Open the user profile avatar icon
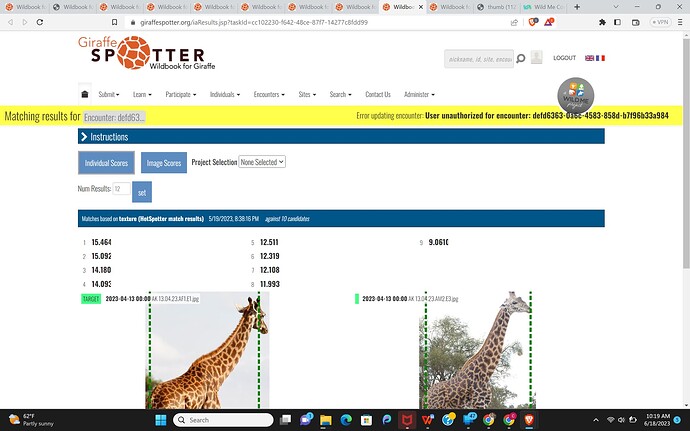This screenshot has width=690, height=431. click(536, 58)
